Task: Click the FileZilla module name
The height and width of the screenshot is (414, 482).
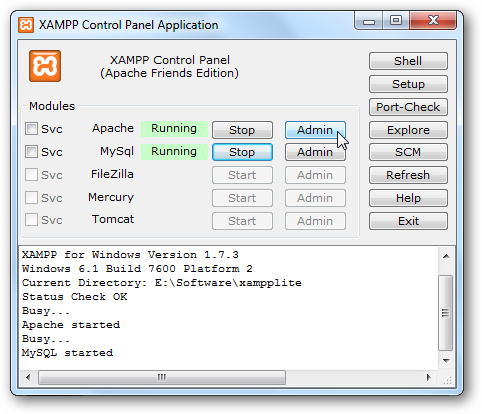Action: (x=112, y=174)
